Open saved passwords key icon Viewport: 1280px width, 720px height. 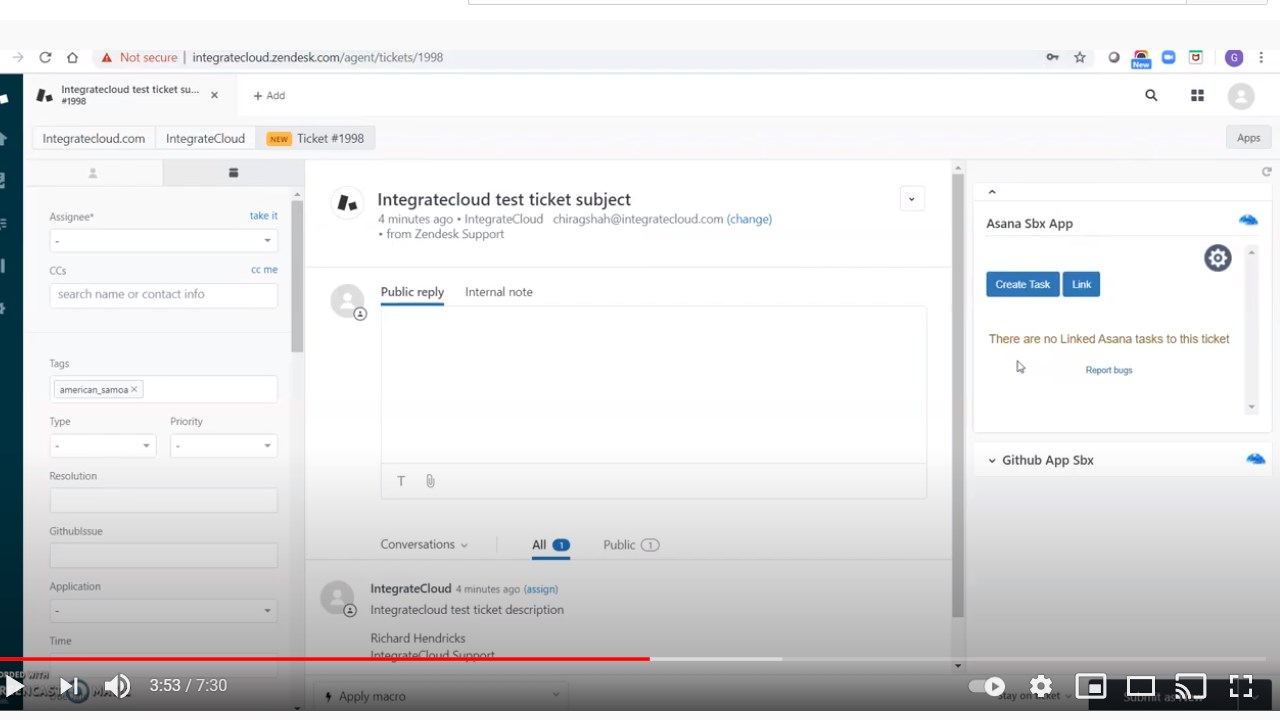(x=1052, y=57)
